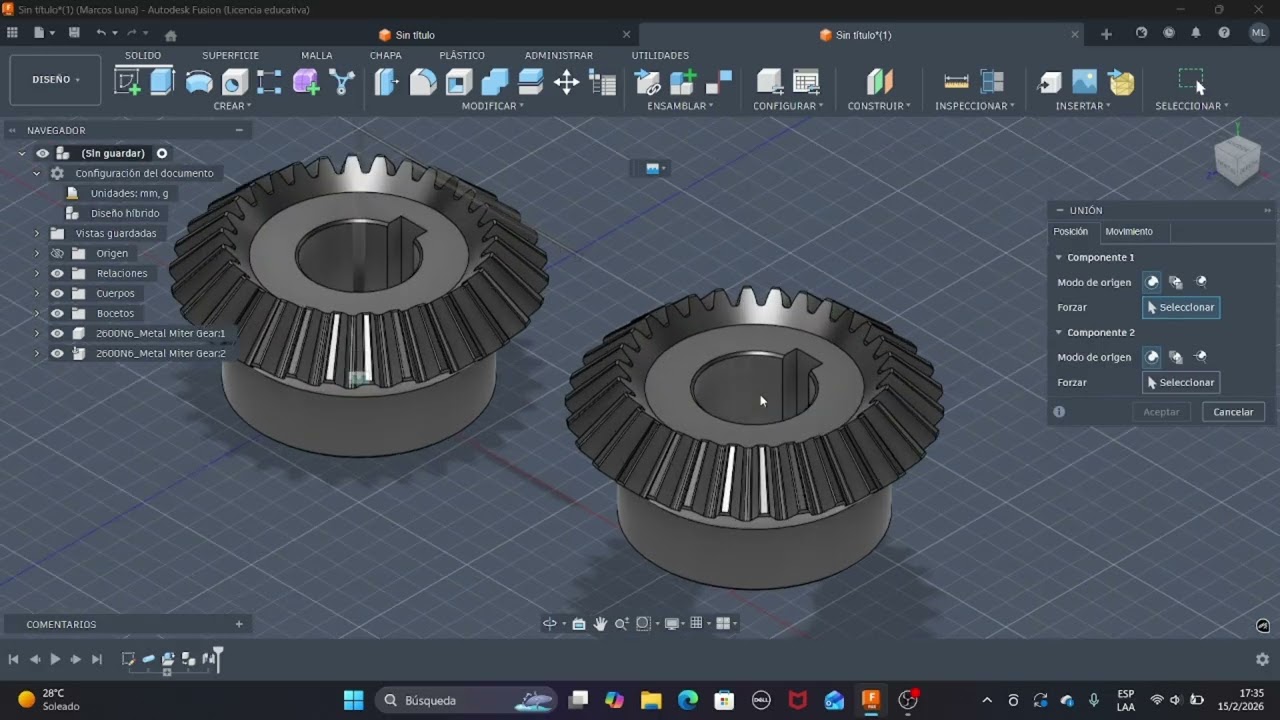Click the Cancelar button
This screenshot has height=720, width=1280.
[1233, 412]
